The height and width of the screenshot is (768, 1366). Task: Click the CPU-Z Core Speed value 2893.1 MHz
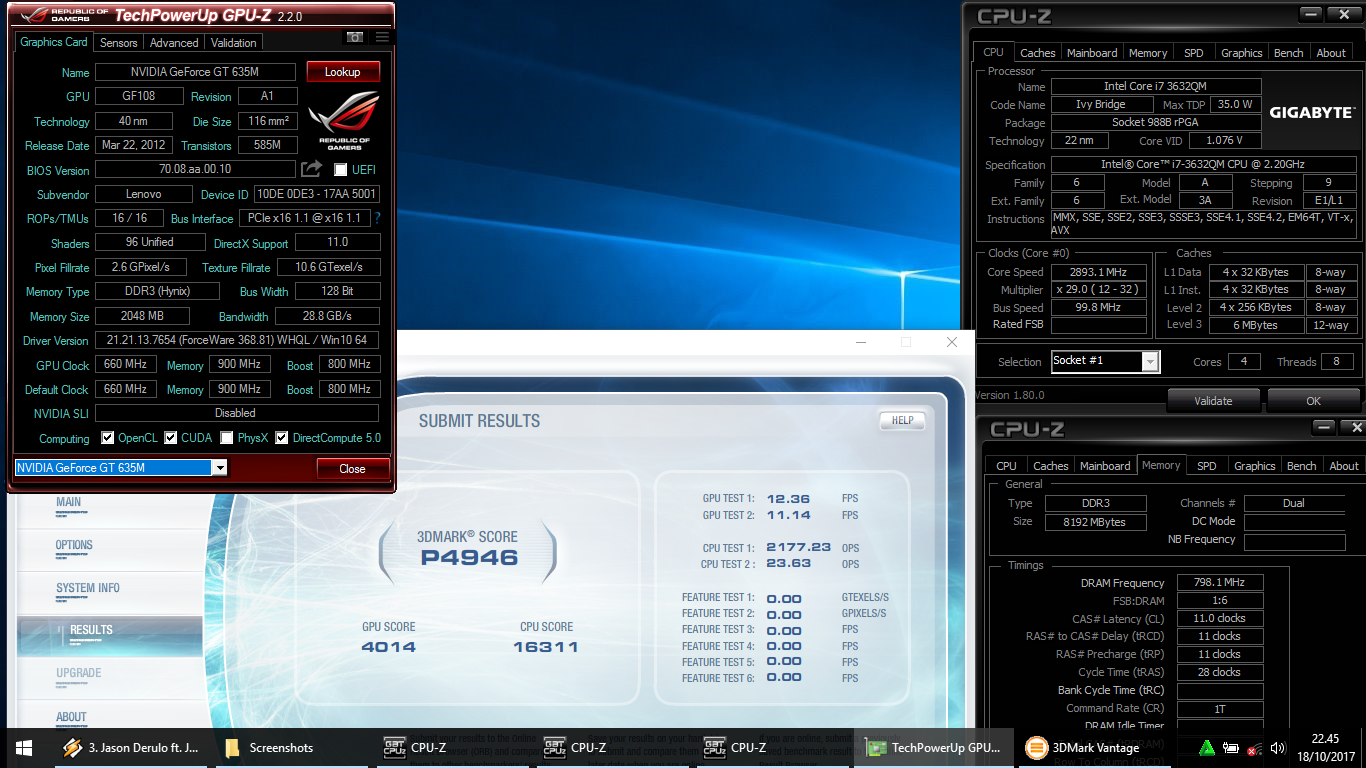tap(1099, 272)
